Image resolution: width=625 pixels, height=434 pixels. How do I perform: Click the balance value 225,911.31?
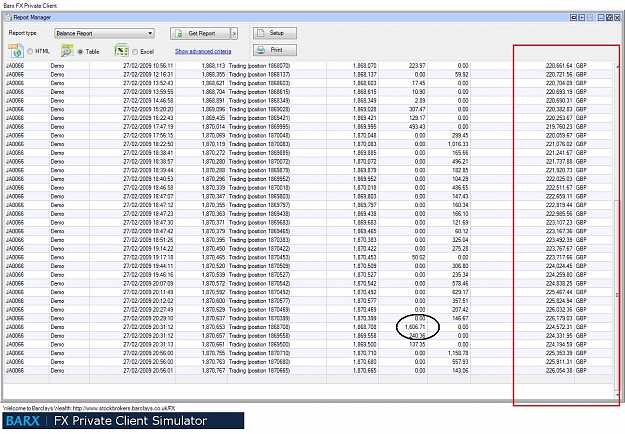coord(559,362)
